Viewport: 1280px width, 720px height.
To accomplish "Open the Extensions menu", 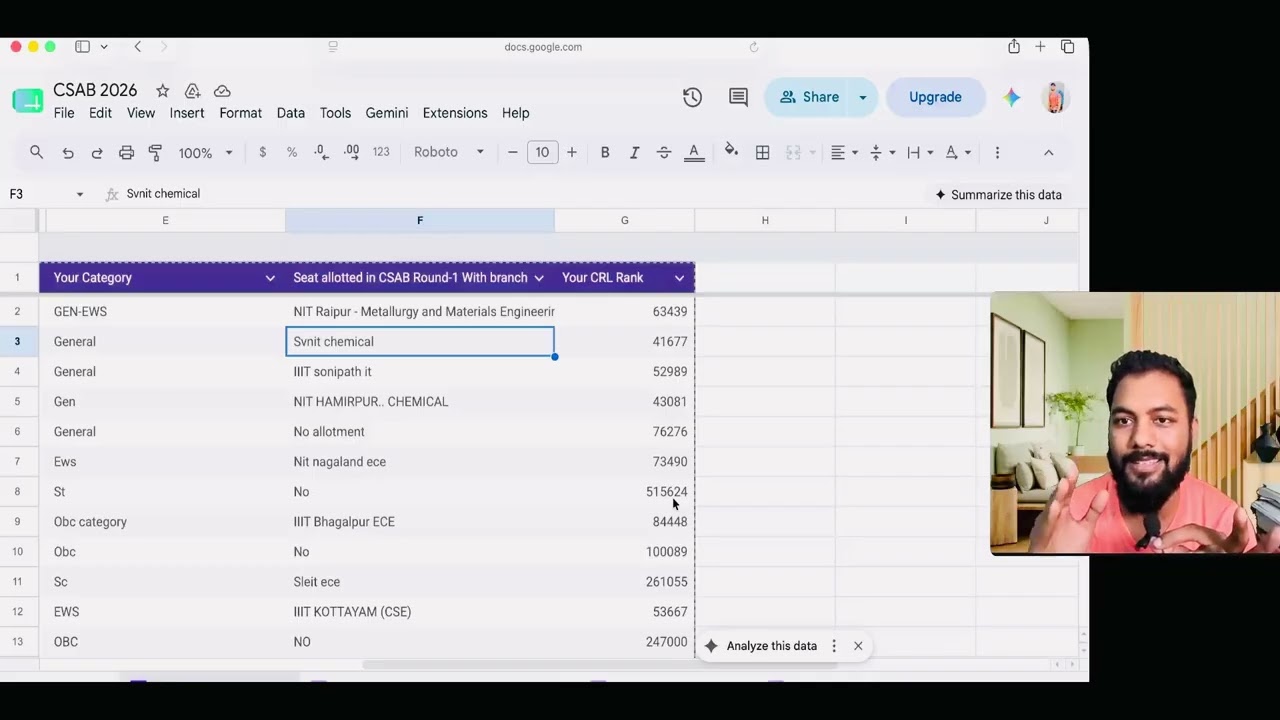I will (455, 113).
